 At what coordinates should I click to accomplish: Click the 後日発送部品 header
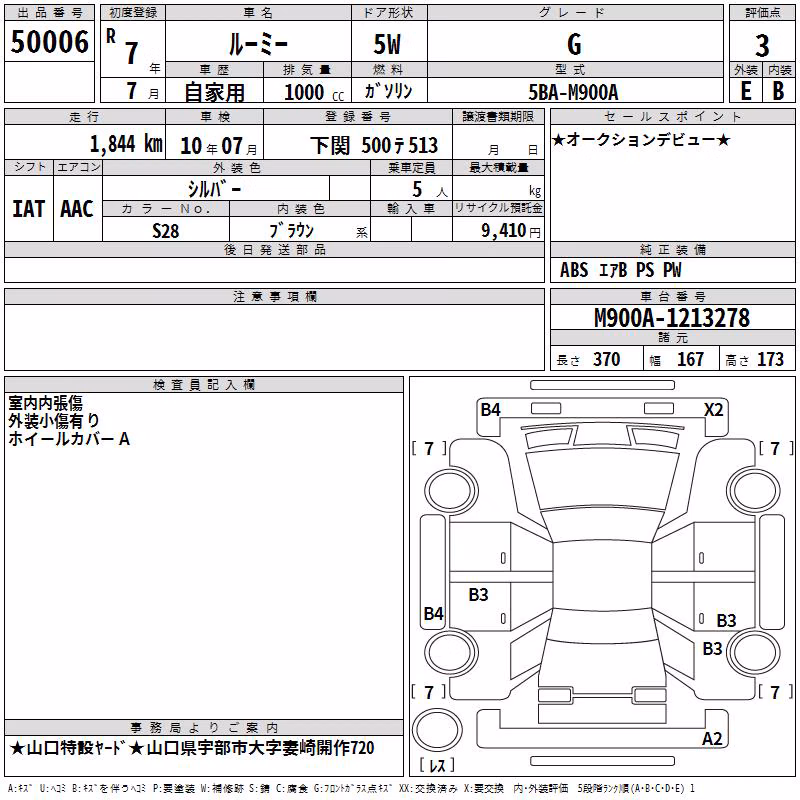pos(274,249)
